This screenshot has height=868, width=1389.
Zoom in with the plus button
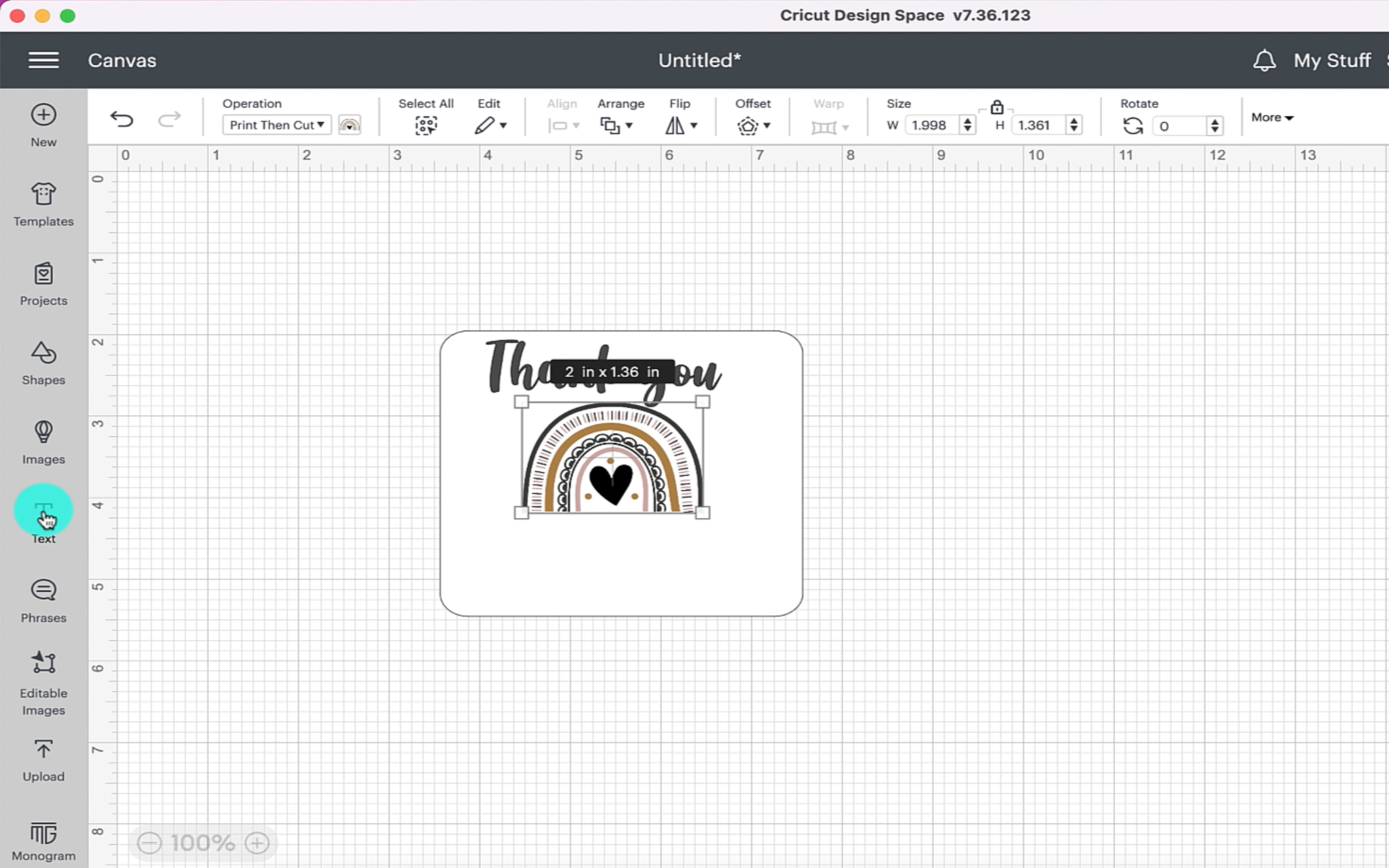point(257,843)
